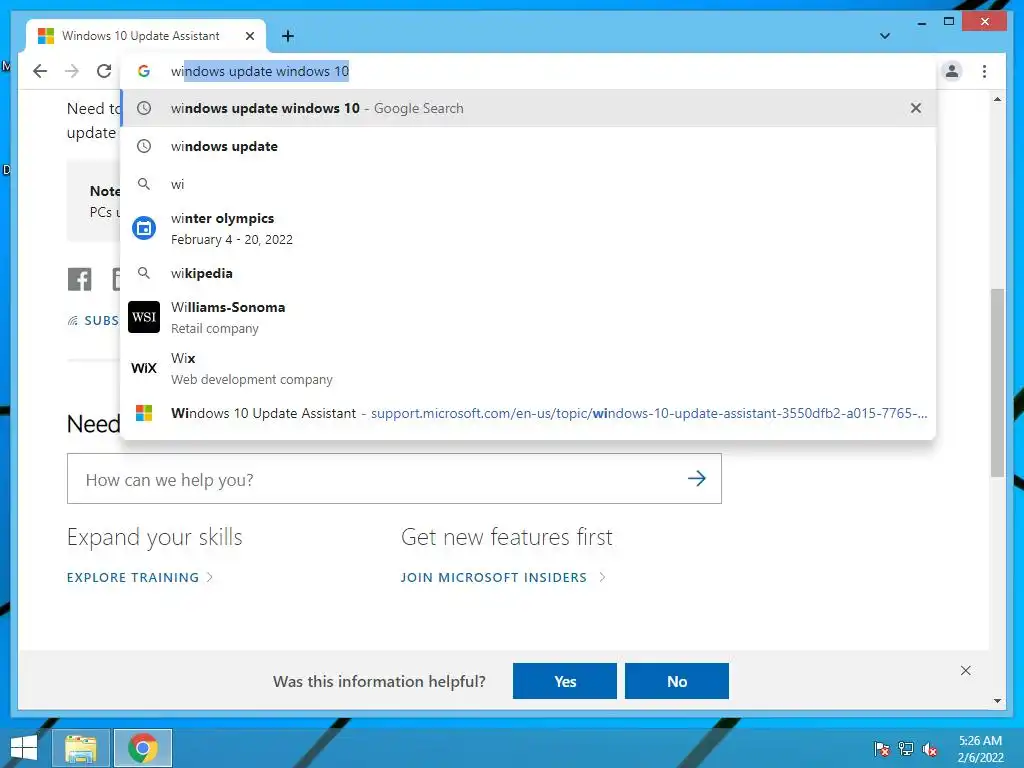The height and width of the screenshot is (768, 1024).
Task: Click the Wix logo icon
Action: pyautogui.click(x=144, y=368)
